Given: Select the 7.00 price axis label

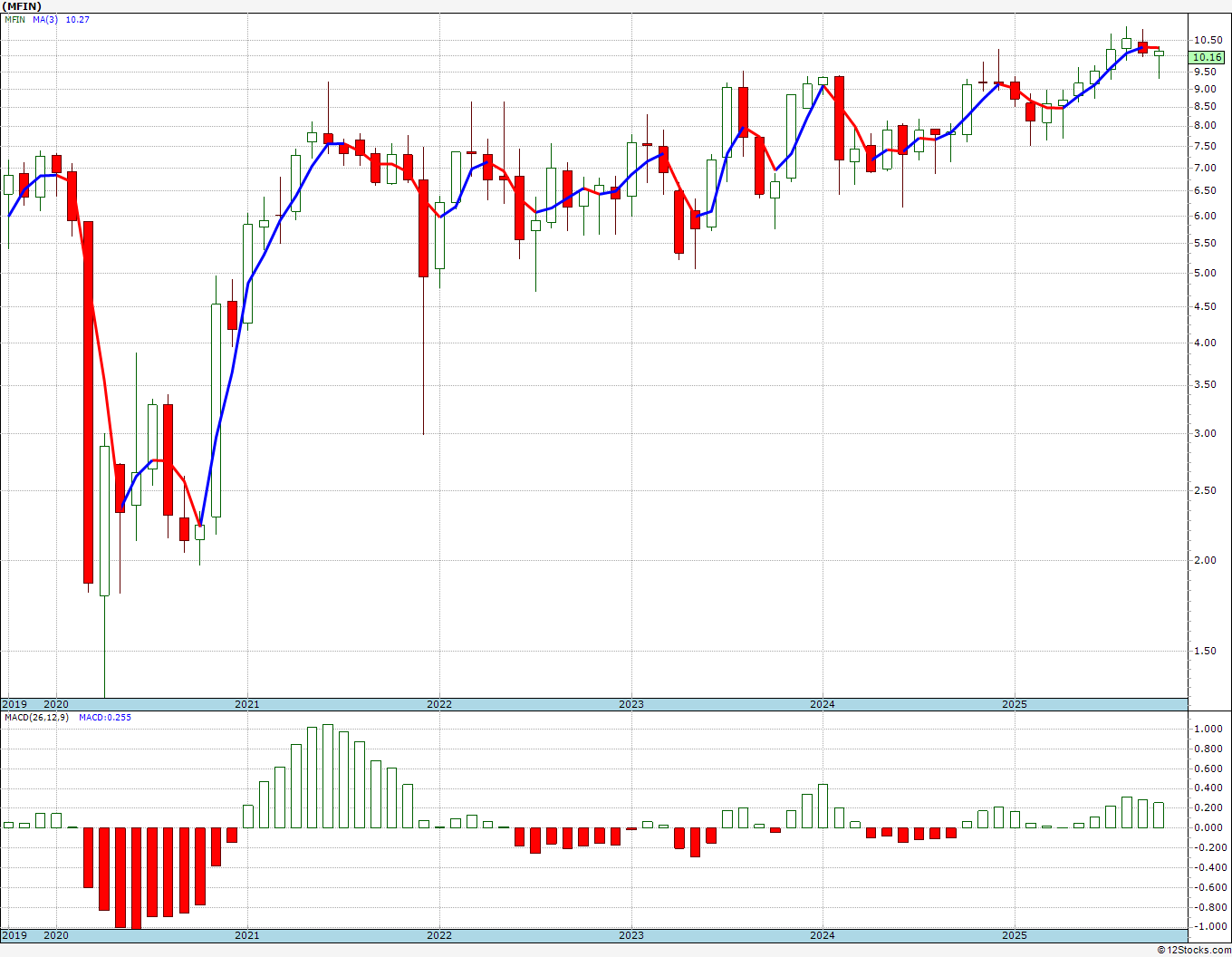Looking at the screenshot, I should coord(1205,168).
